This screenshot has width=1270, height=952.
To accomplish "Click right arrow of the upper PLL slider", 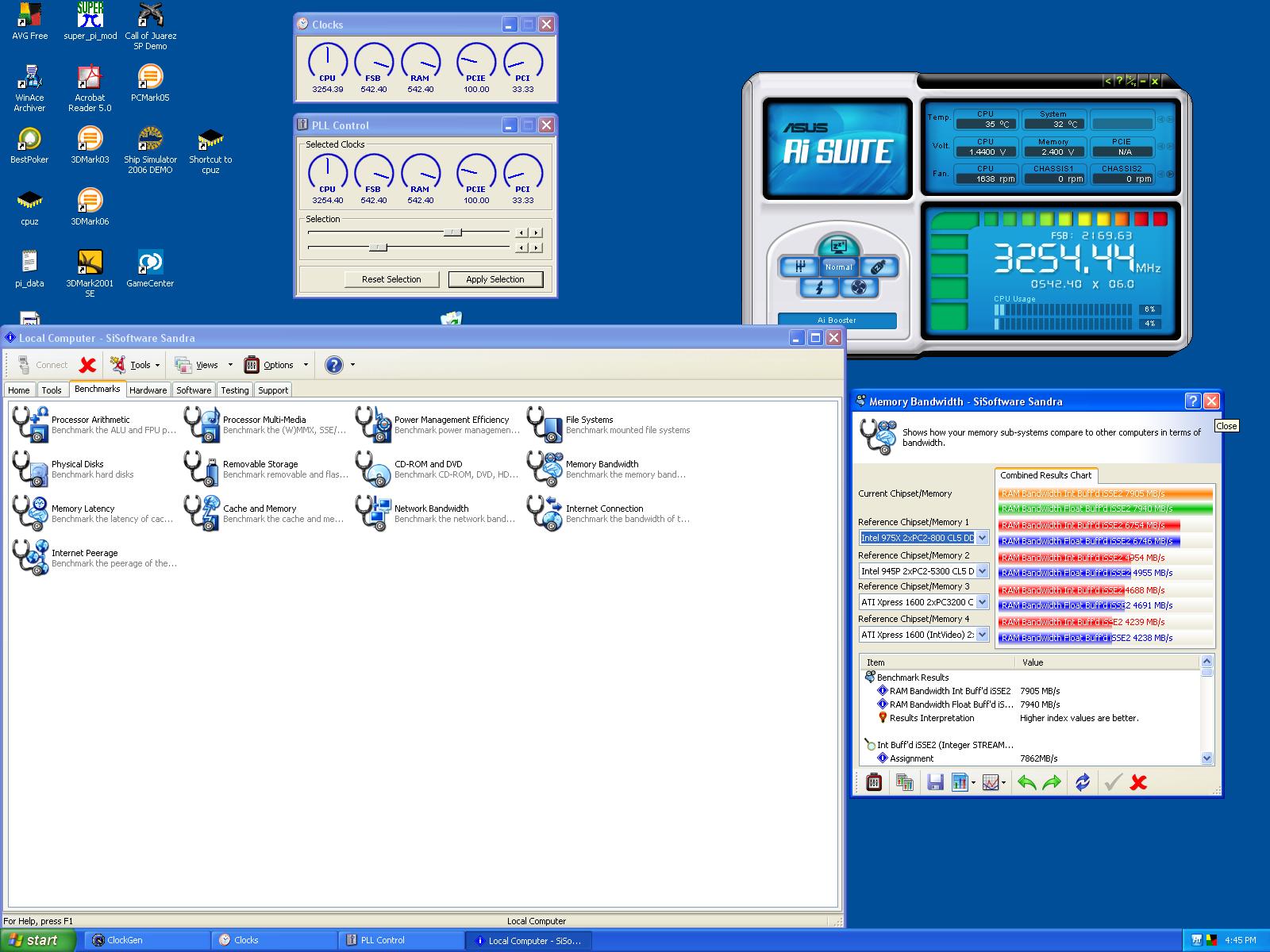I will point(537,232).
